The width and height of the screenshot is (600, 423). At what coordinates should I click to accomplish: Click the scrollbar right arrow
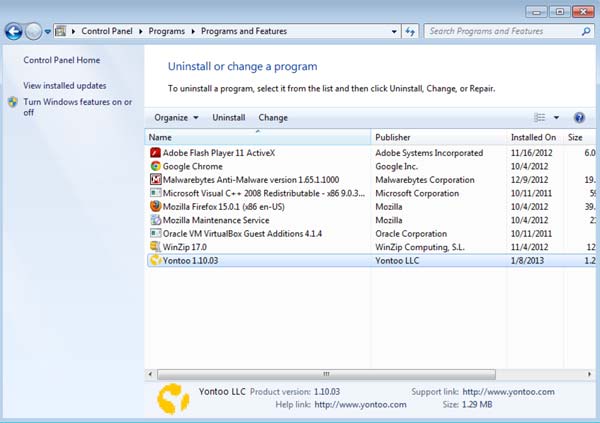589,374
